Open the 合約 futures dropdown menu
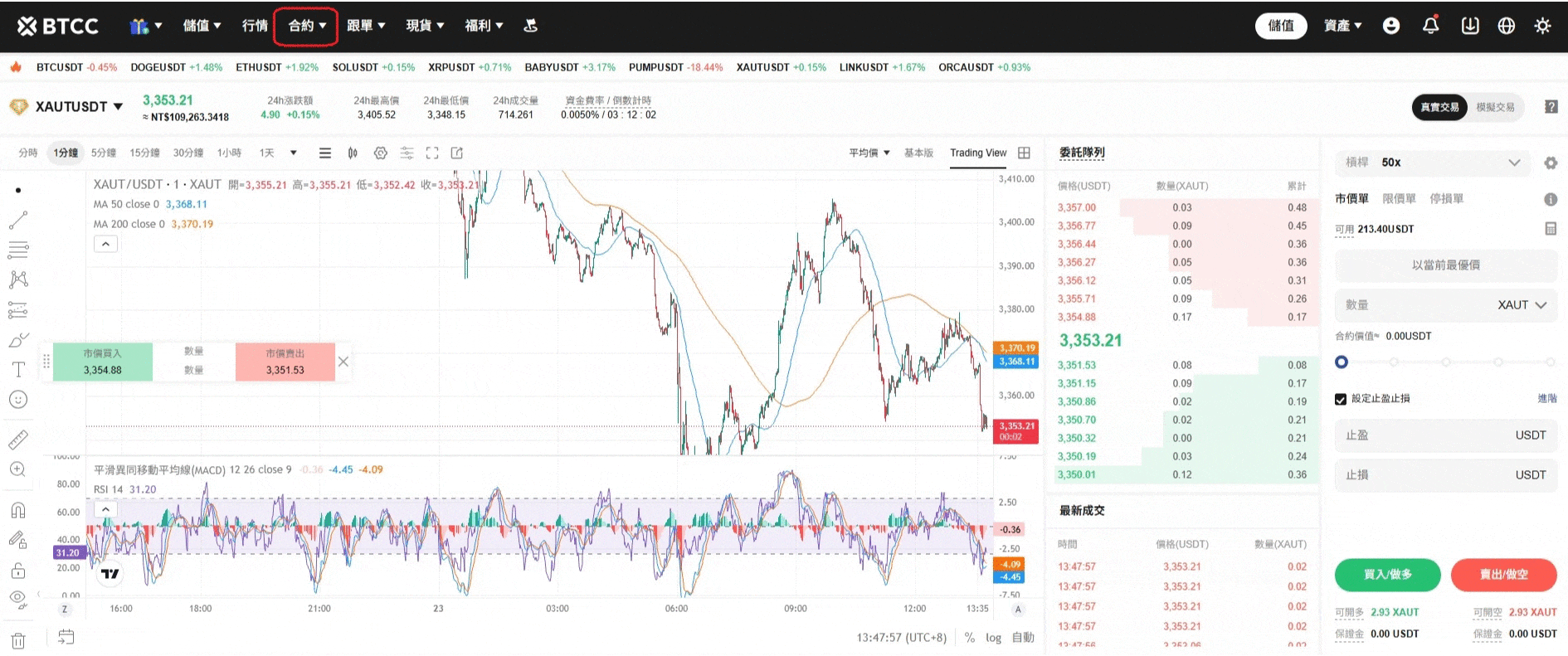The width and height of the screenshot is (1568, 656). pos(306,26)
